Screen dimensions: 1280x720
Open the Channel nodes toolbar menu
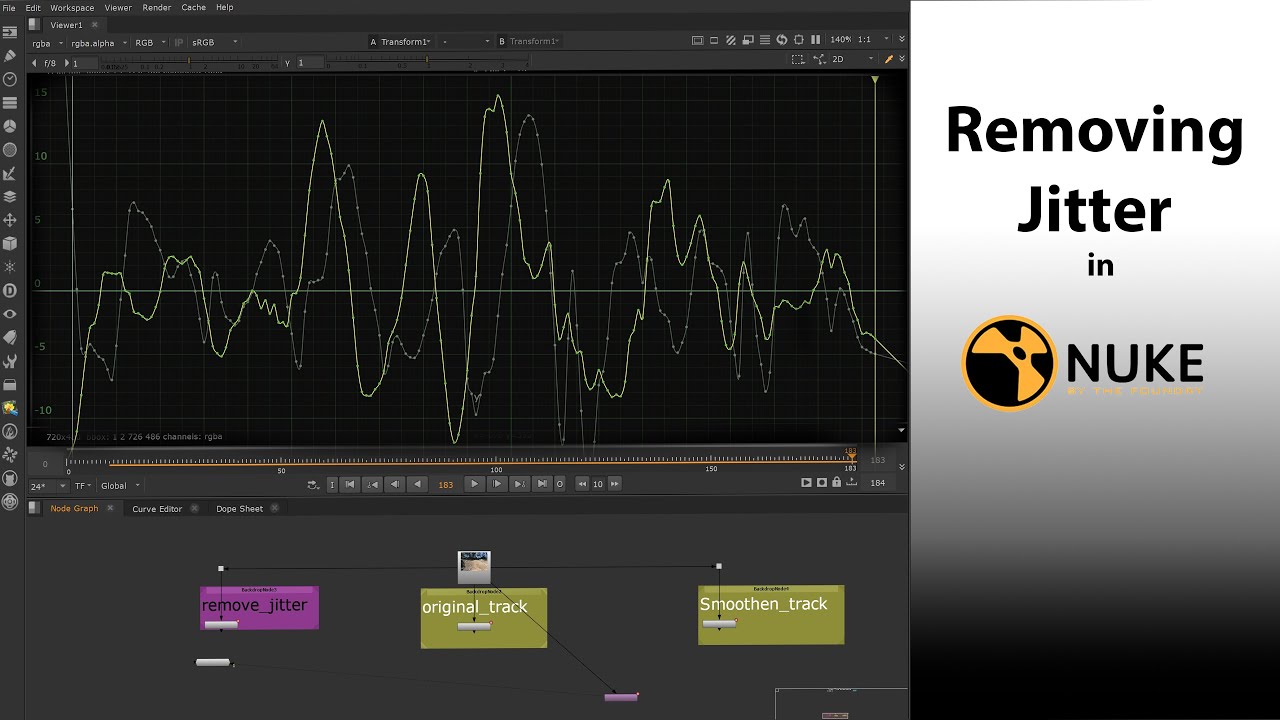[10, 102]
